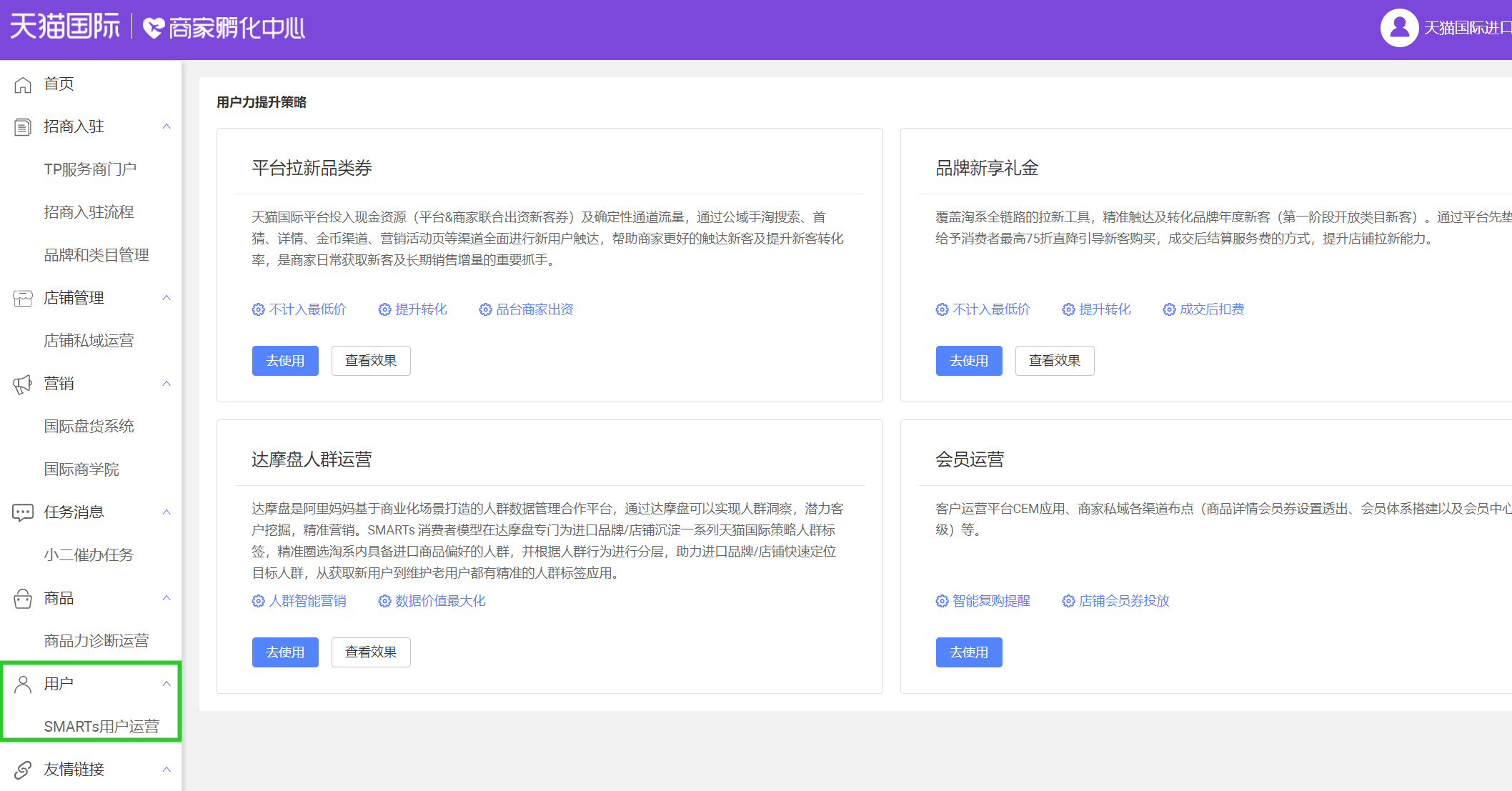
Task: Collapse the 招商入驻 menu section
Action: (166, 126)
